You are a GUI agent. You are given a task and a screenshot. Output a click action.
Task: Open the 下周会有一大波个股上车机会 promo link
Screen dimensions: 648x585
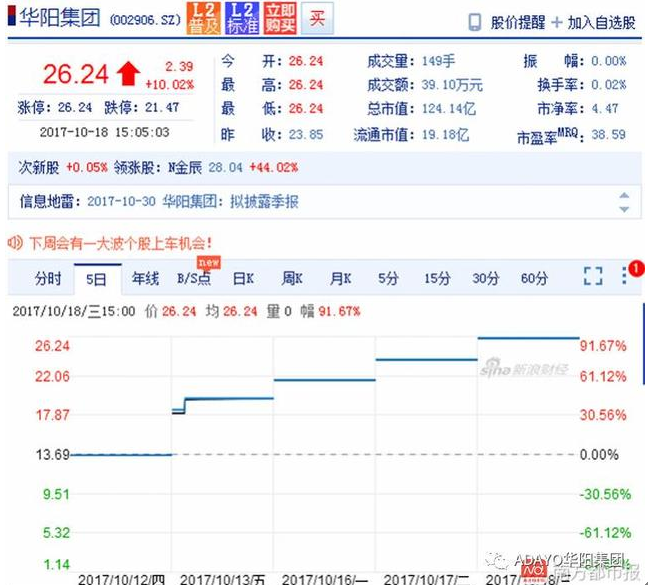(x=121, y=243)
